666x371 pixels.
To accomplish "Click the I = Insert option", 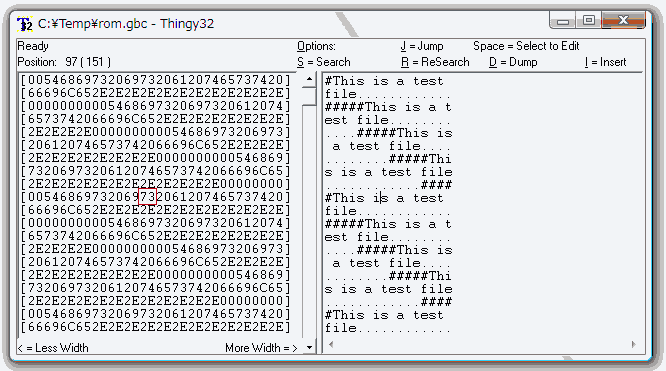I will point(605,62).
